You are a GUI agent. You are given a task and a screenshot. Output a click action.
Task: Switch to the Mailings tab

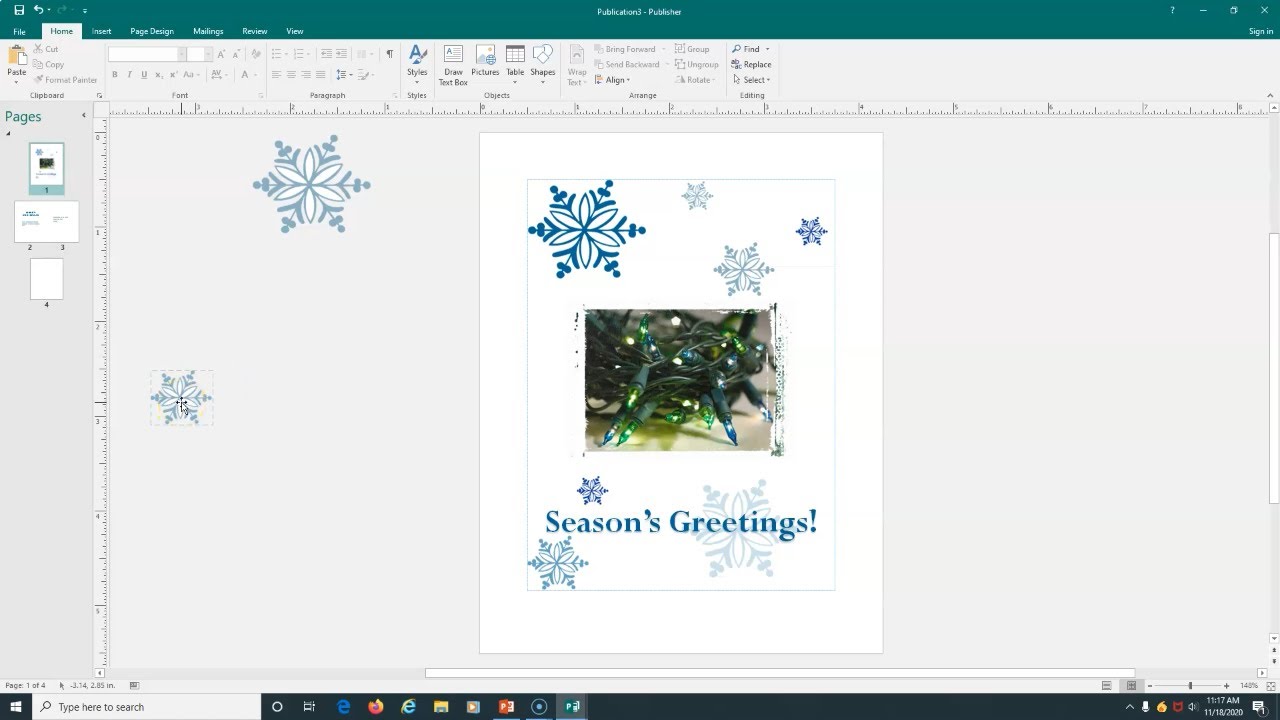click(208, 31)
